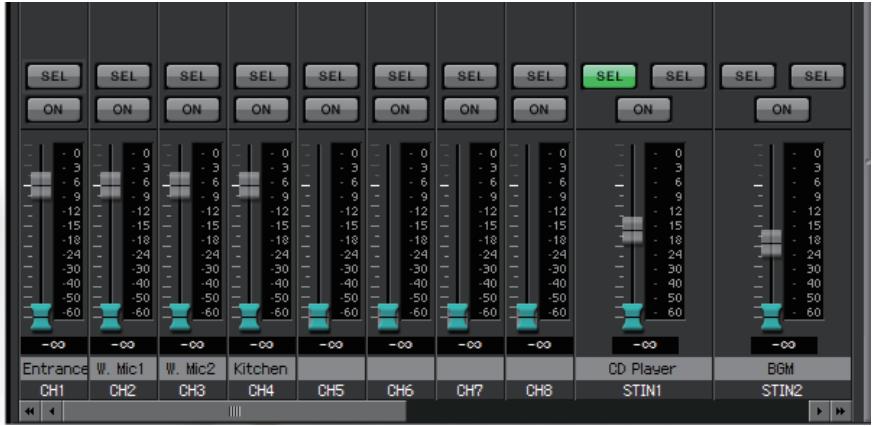Click the W. Mic2 channel name field
This screenshot has height=426, width=873.
[x=192, y=369]
